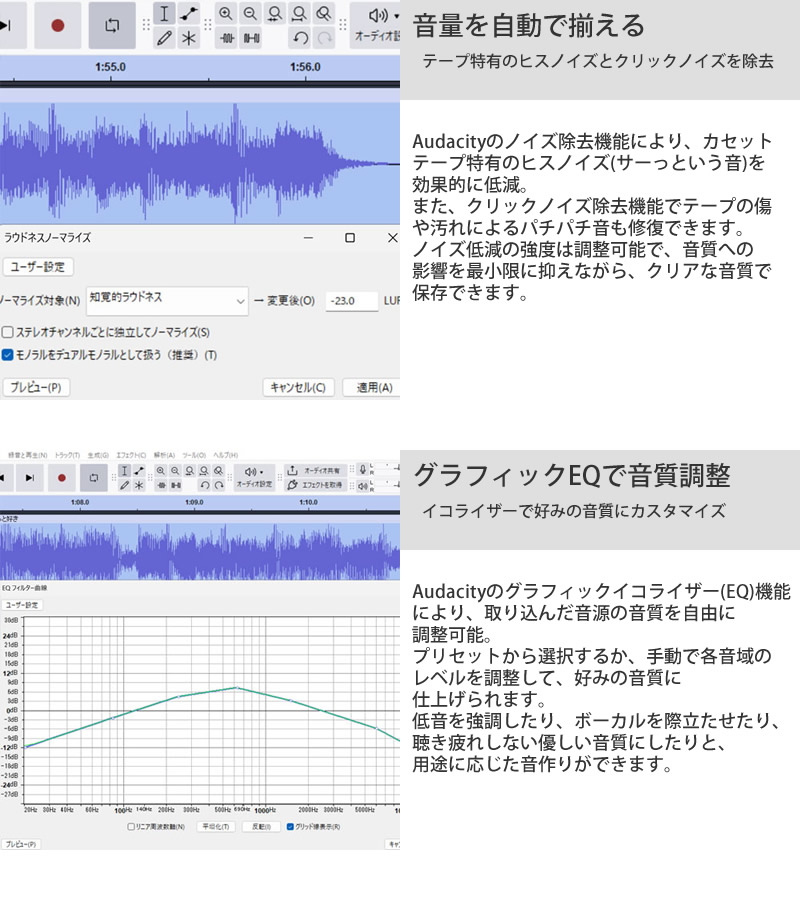
Task: Click Trim audio outside selection in upper toolbar
Action: [226, 38]
